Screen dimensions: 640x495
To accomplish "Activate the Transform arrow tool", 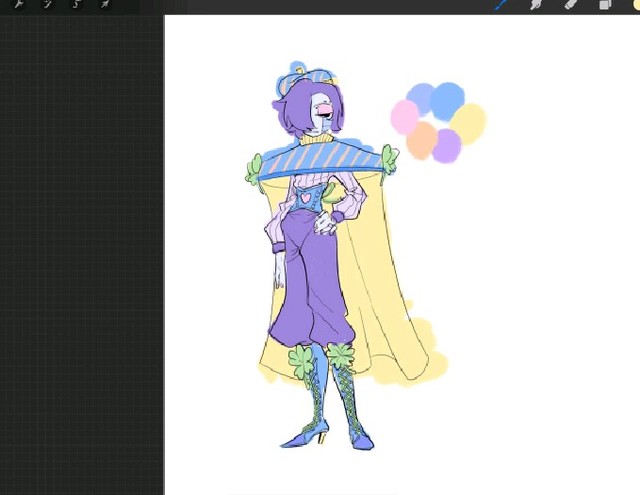I will tap(105, 5).
